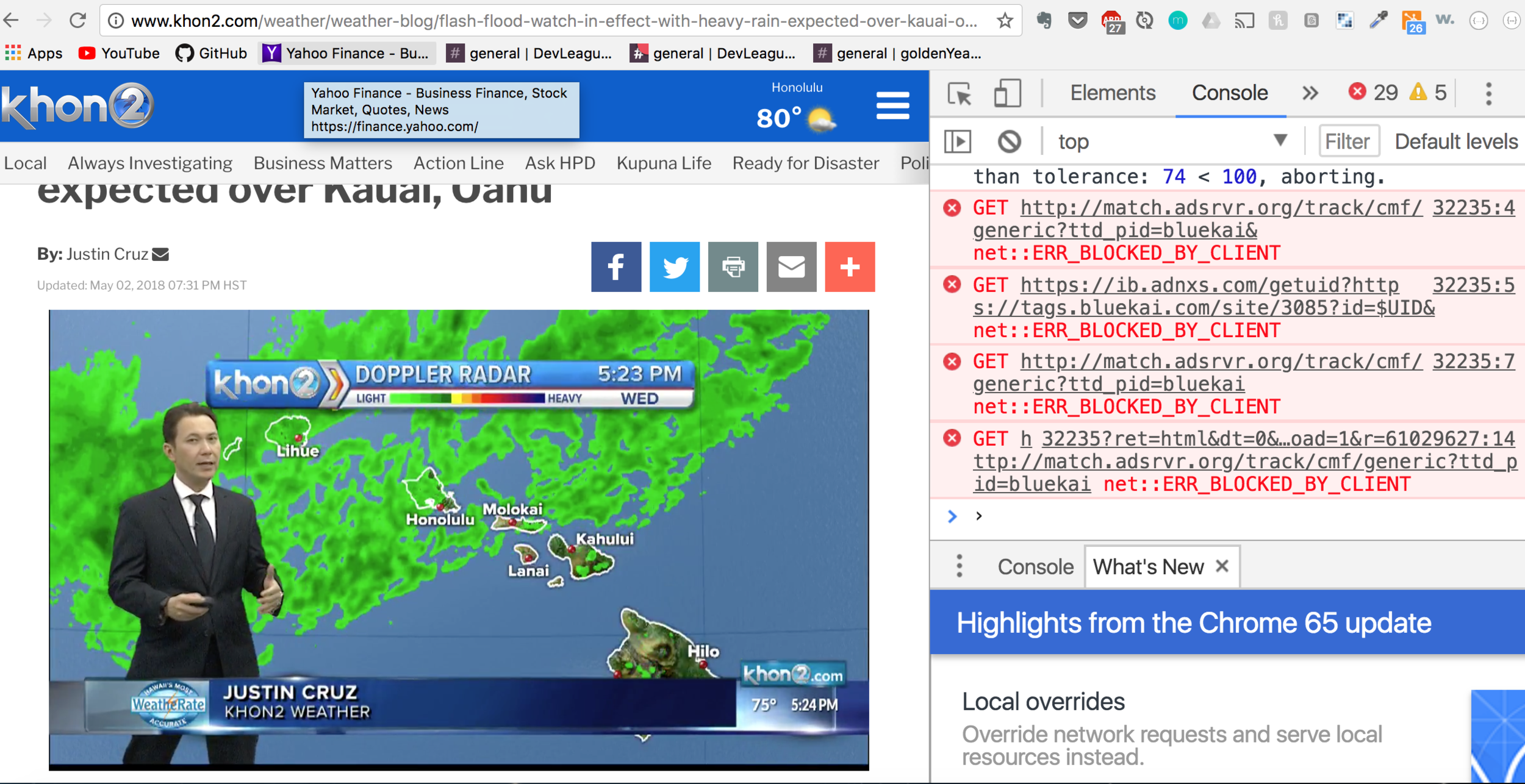Click the Twitter share icon
Image resolution: width=1525 pixels, height=784 pixels.
[674, 267]
